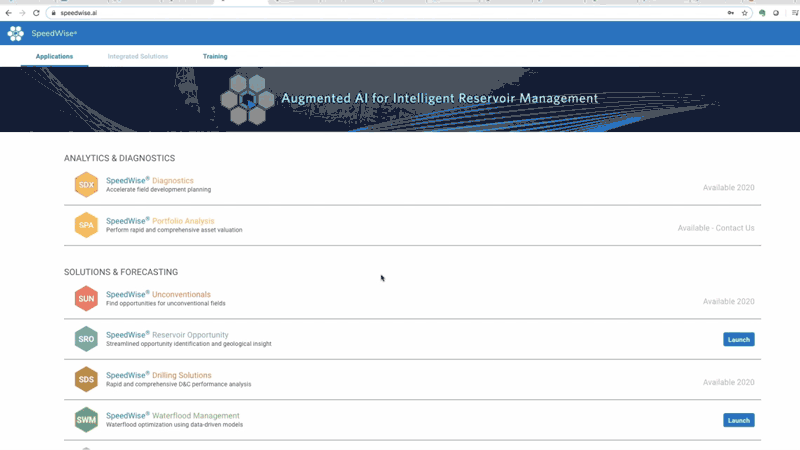
Task: Switch to the Applications tab
Action: 54,56
